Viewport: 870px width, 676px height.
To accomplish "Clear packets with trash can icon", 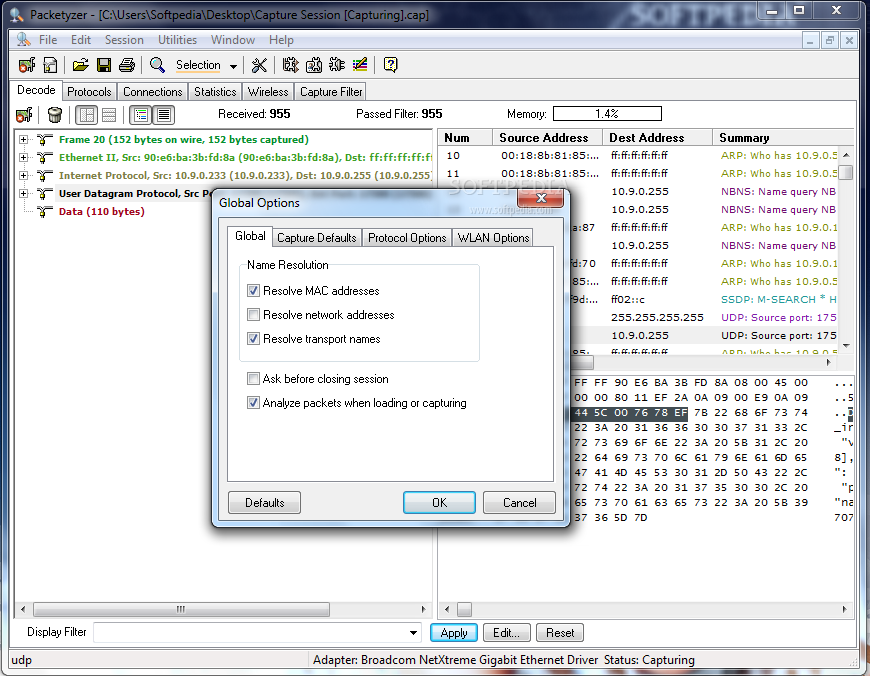I will point(54,115).
